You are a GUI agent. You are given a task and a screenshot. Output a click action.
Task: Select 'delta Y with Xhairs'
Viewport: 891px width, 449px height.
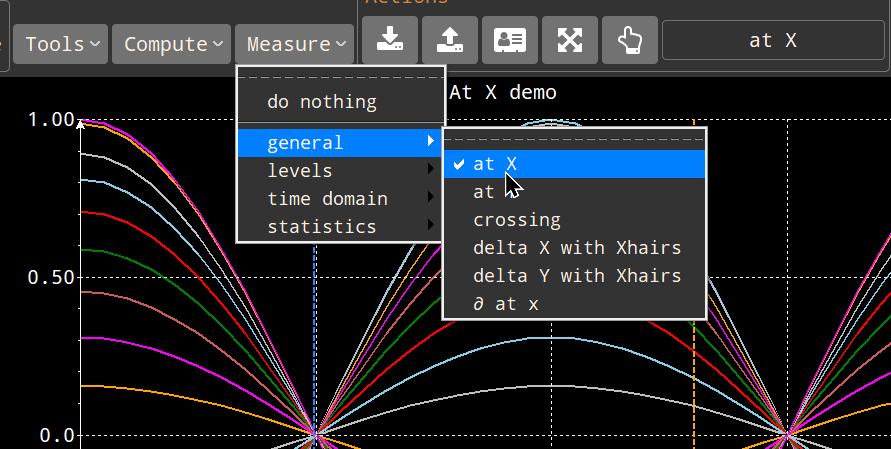click(577, 276)
